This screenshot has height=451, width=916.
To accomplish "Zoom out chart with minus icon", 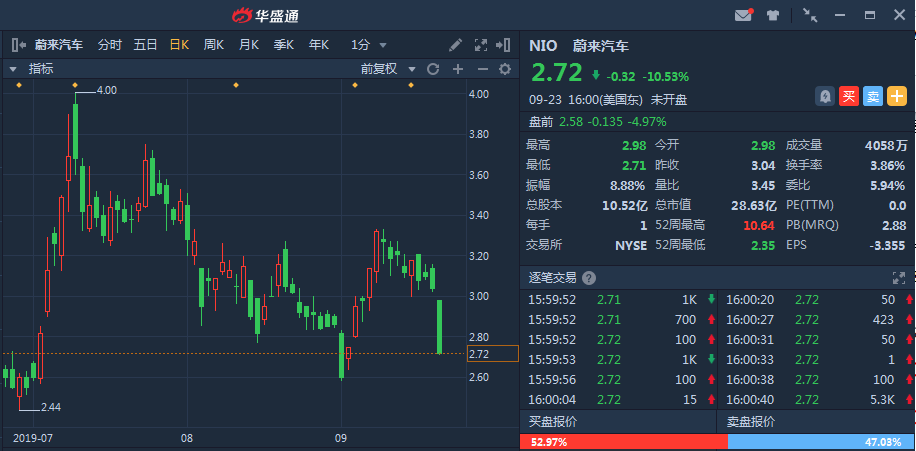I will click(483, 70).
